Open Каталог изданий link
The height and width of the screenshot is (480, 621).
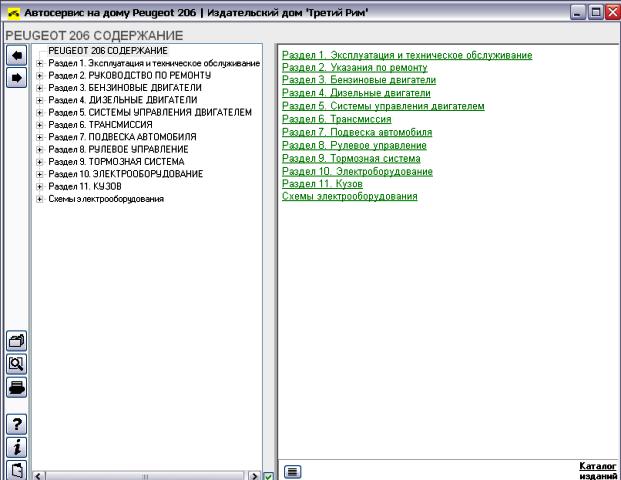tap(598, 470)
